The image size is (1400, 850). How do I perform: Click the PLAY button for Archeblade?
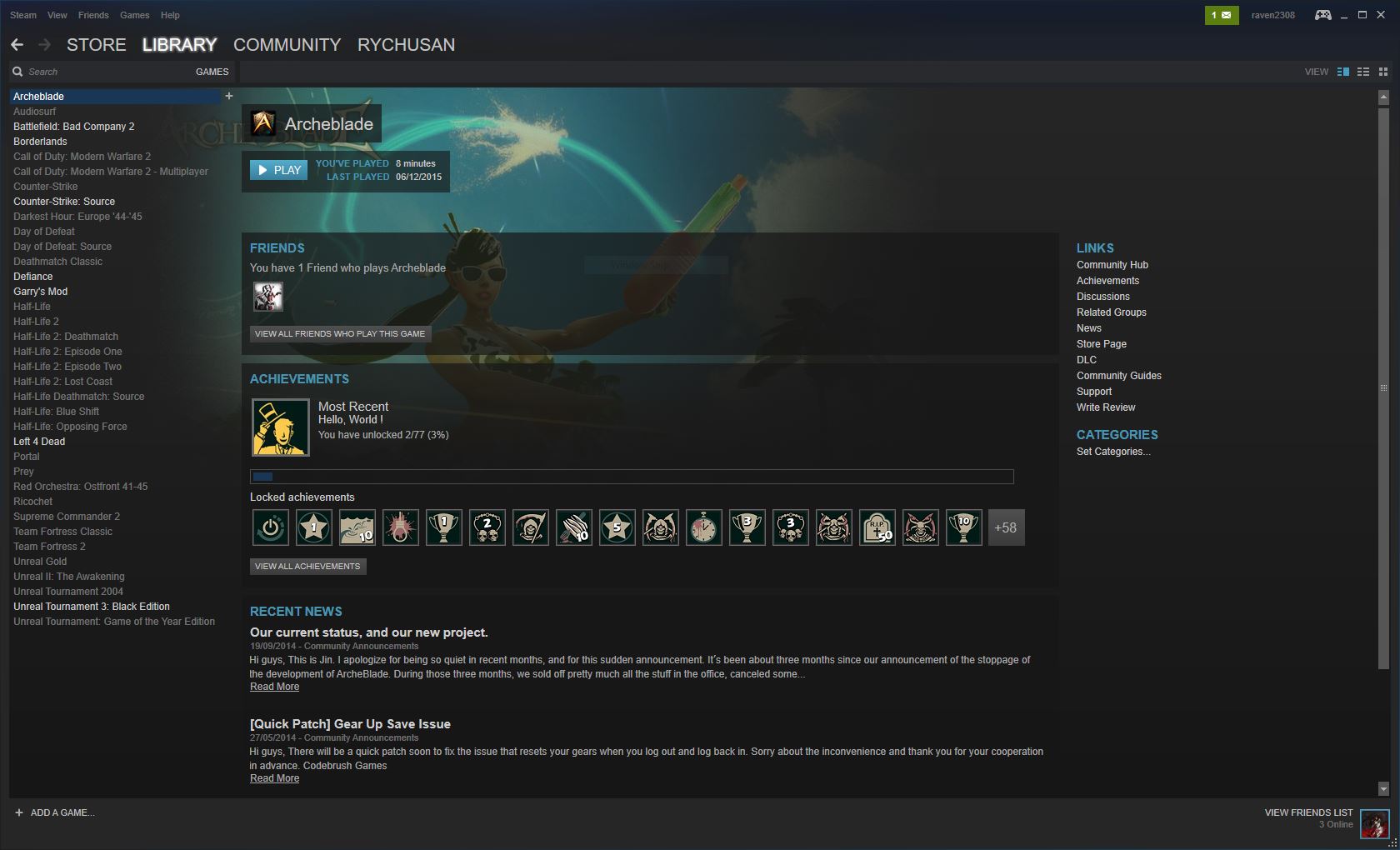coord(279,170)
